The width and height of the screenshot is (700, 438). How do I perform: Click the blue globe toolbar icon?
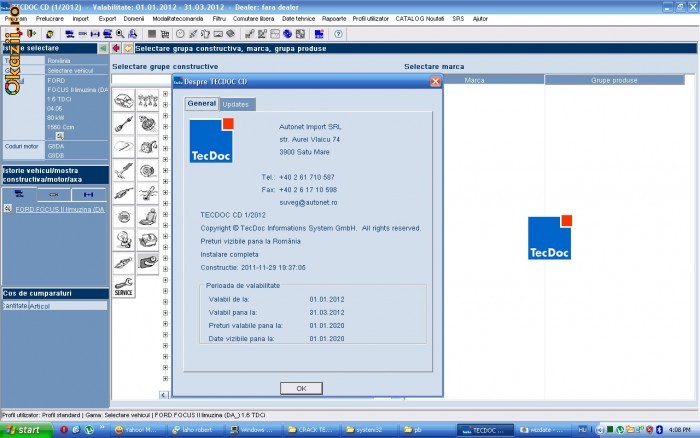(x=288, y=34)
